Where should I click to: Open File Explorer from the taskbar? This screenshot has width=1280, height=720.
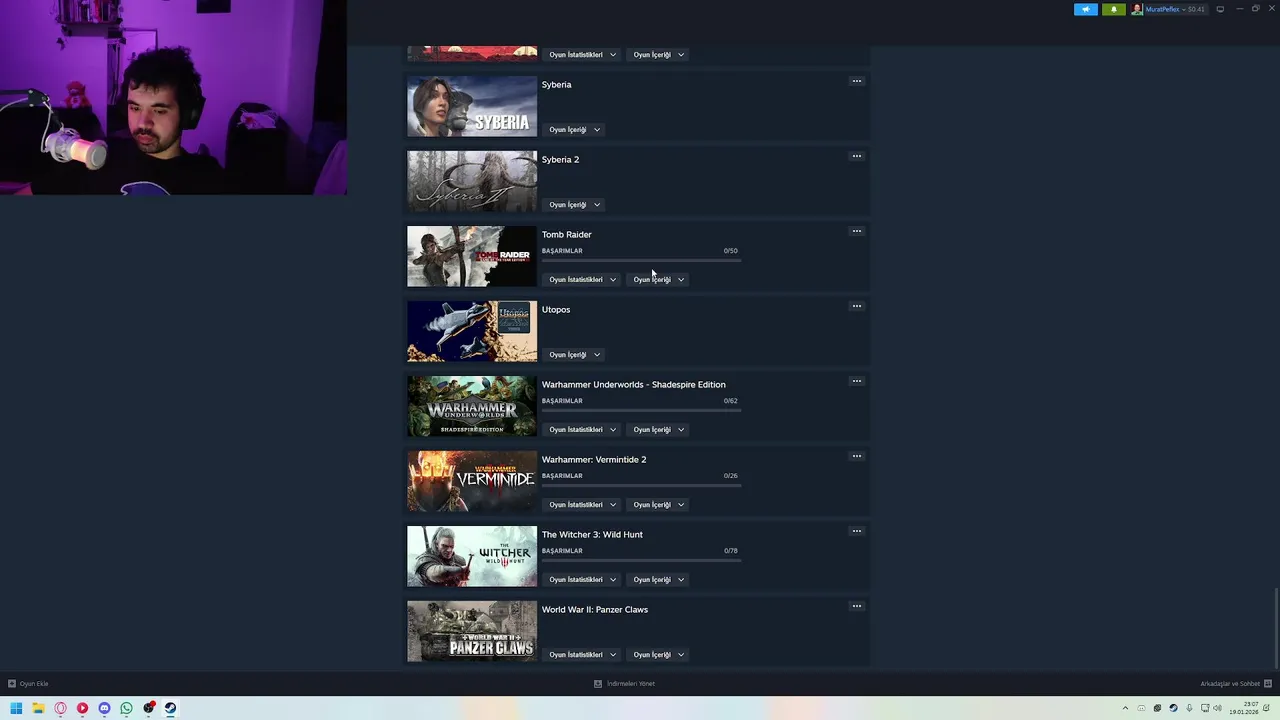pos(38,708)
